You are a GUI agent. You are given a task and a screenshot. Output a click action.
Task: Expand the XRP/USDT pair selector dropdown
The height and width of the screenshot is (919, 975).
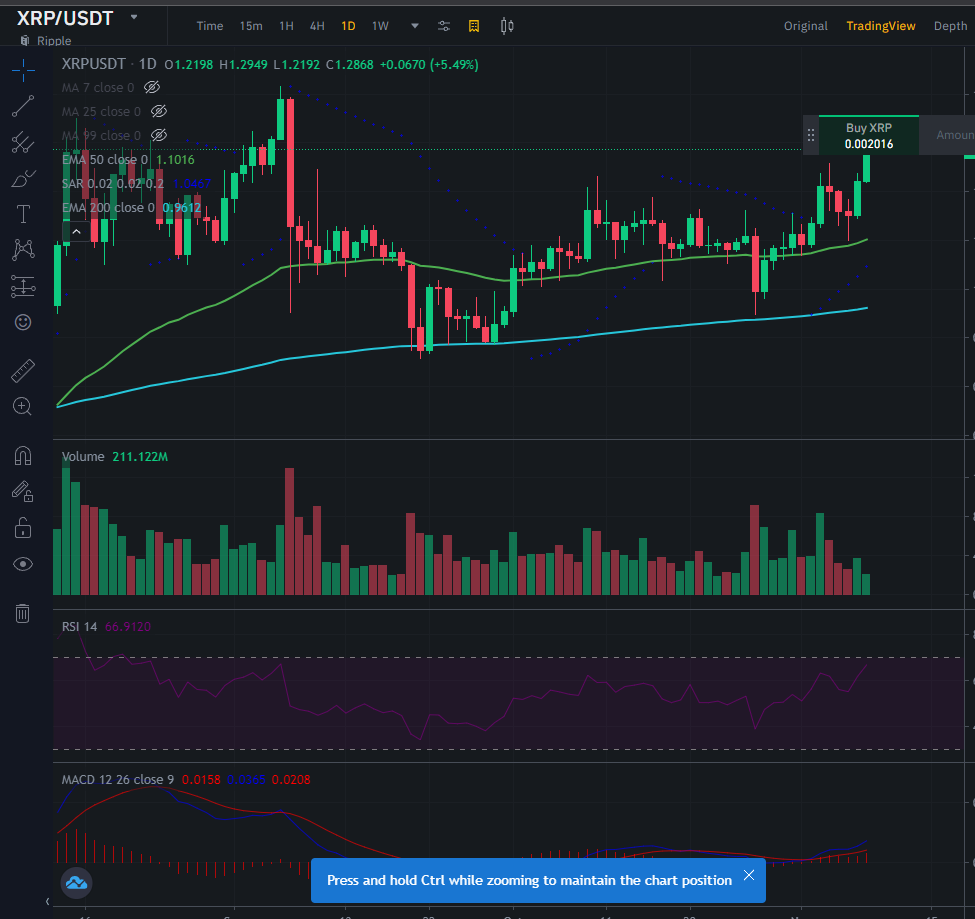(x=134, y=17)
